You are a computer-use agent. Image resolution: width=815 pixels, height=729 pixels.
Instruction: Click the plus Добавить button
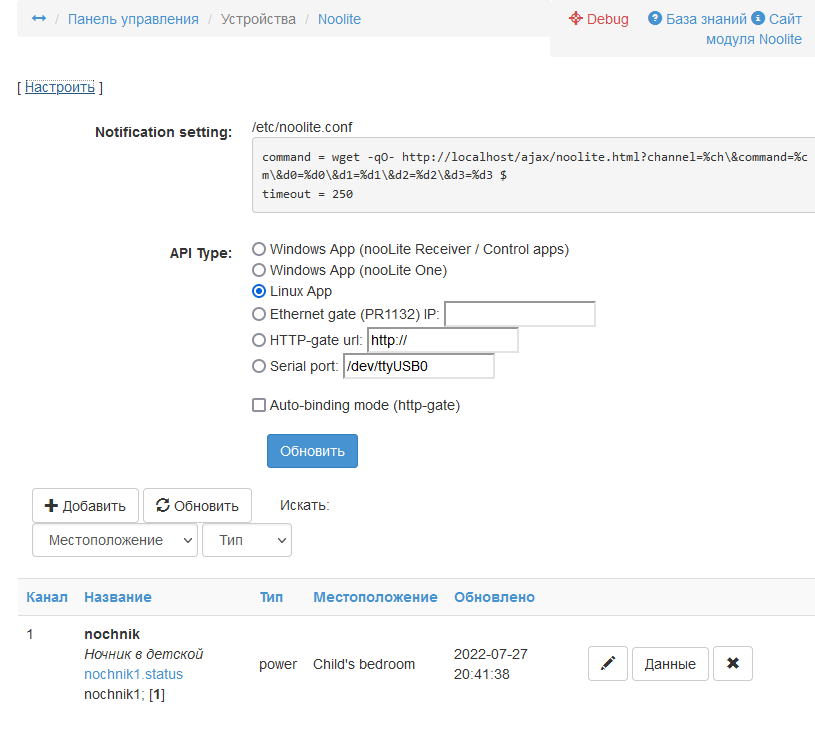click(85, 506)
